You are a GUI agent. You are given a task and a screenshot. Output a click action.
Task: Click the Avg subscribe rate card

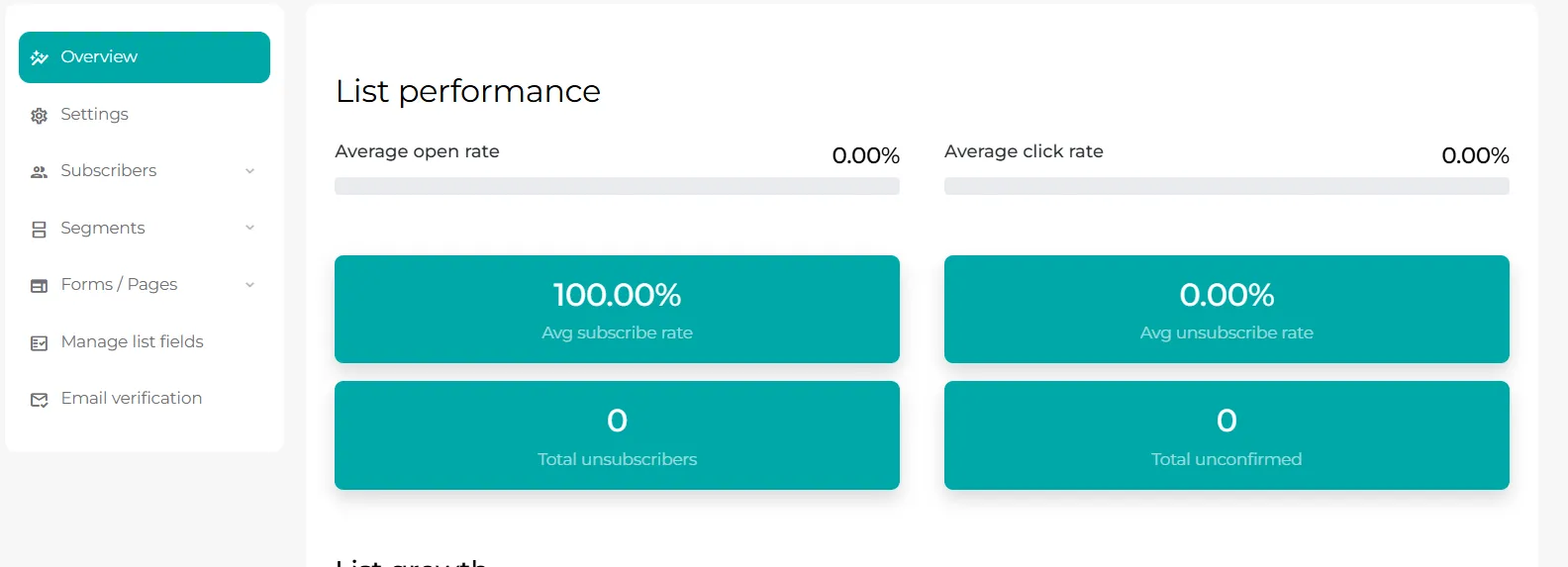pyautogui.click(x=617, y=310)
